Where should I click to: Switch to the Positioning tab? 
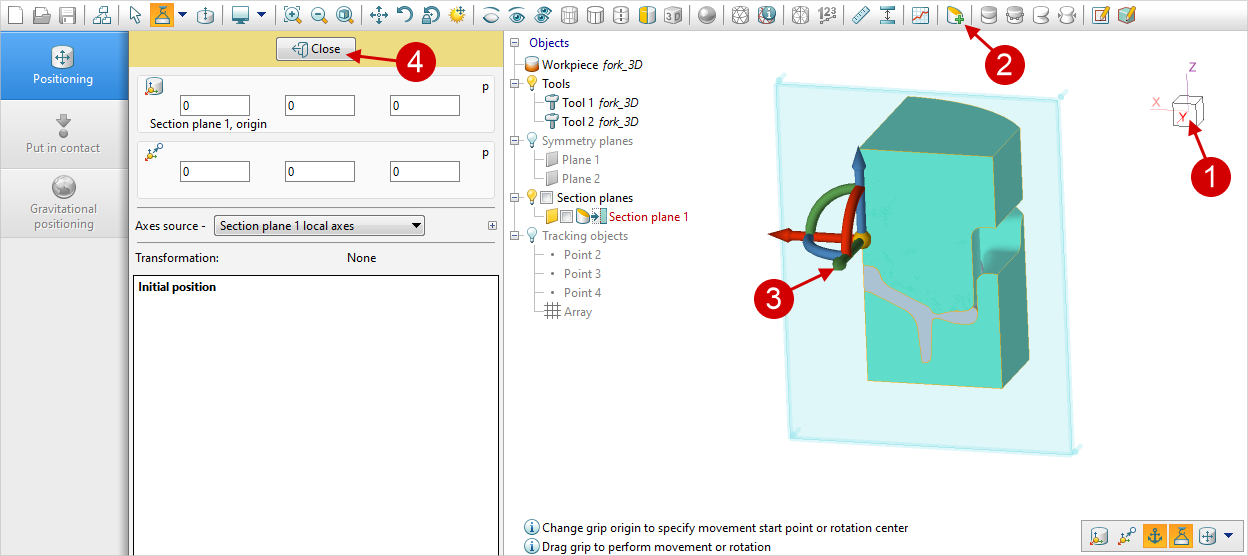[x=63, y=65]
